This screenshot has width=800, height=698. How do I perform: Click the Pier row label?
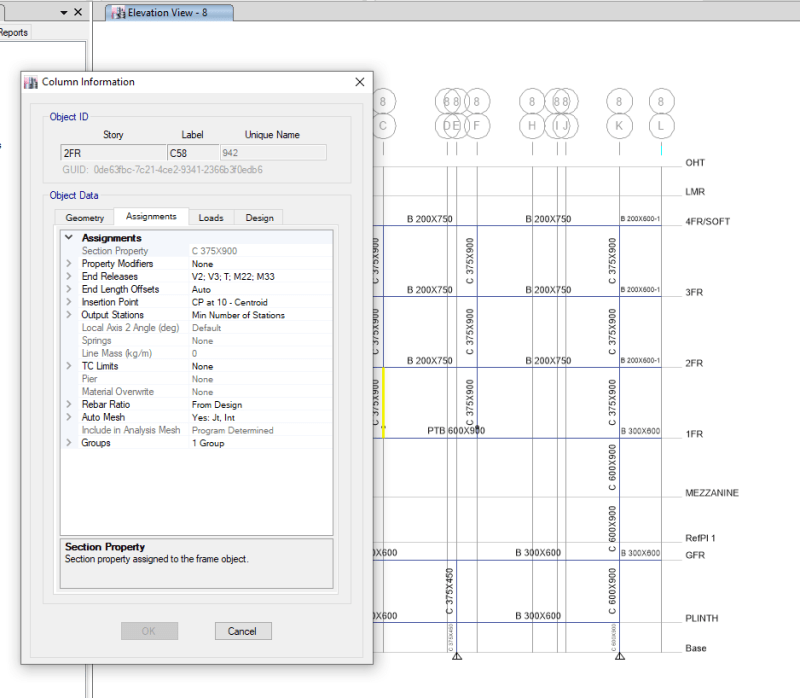tap(89, 379)
